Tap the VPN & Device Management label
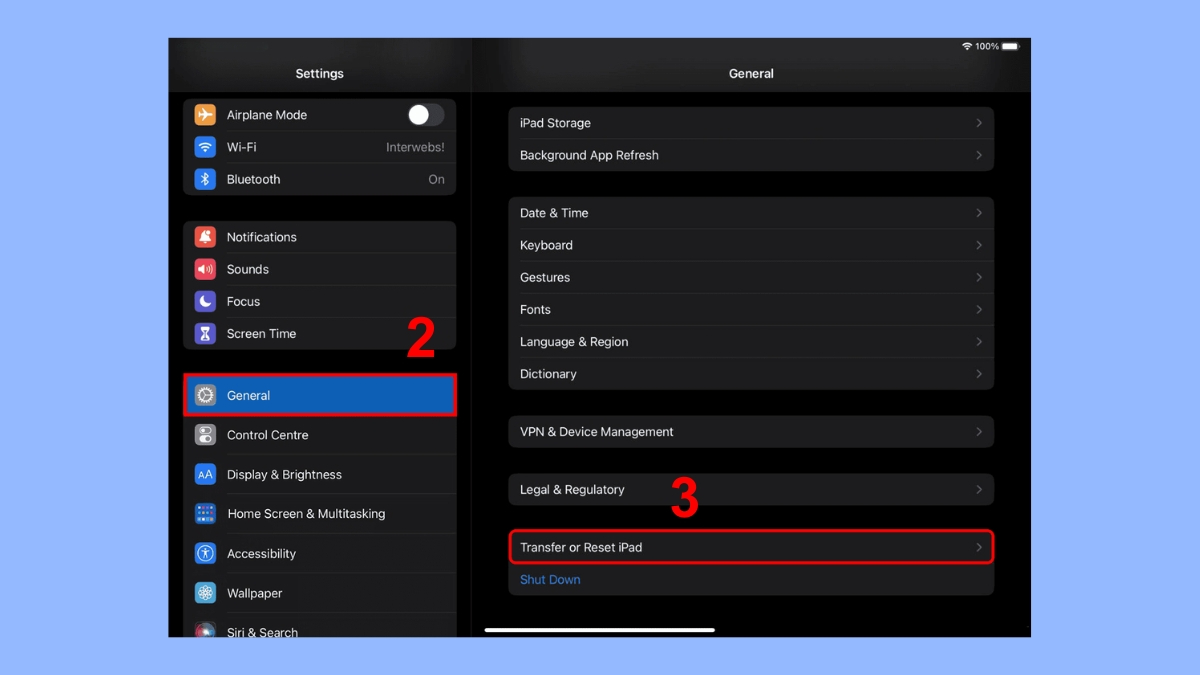The width and height of the screenshot is (1200, 675). point(597,432)
